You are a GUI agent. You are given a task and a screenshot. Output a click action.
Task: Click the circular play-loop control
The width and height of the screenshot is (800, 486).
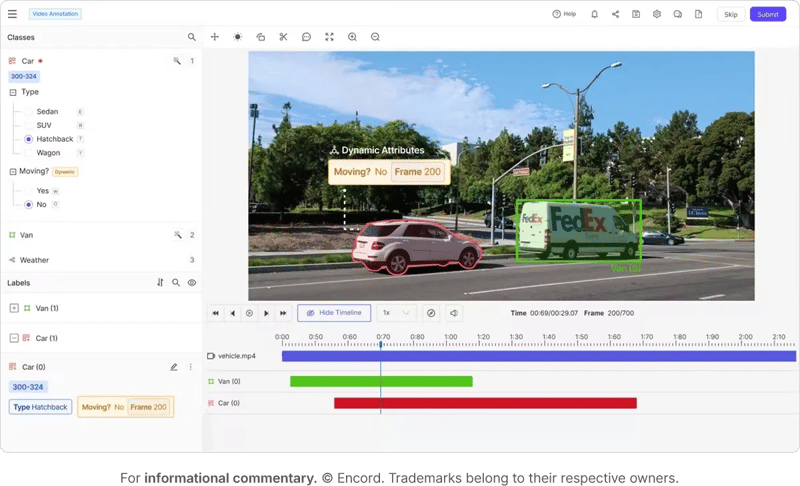tap(249, 313)
